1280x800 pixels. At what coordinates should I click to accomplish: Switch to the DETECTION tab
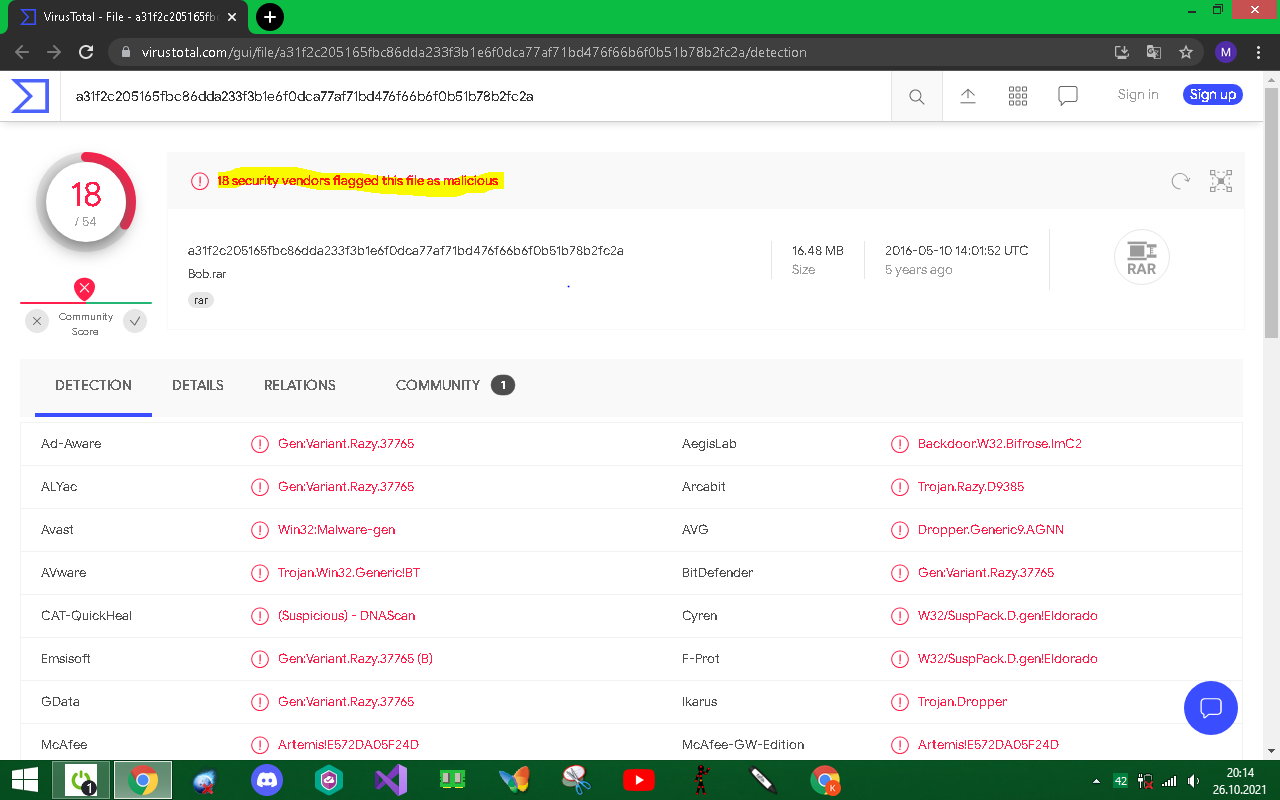(x=93, y=386)
